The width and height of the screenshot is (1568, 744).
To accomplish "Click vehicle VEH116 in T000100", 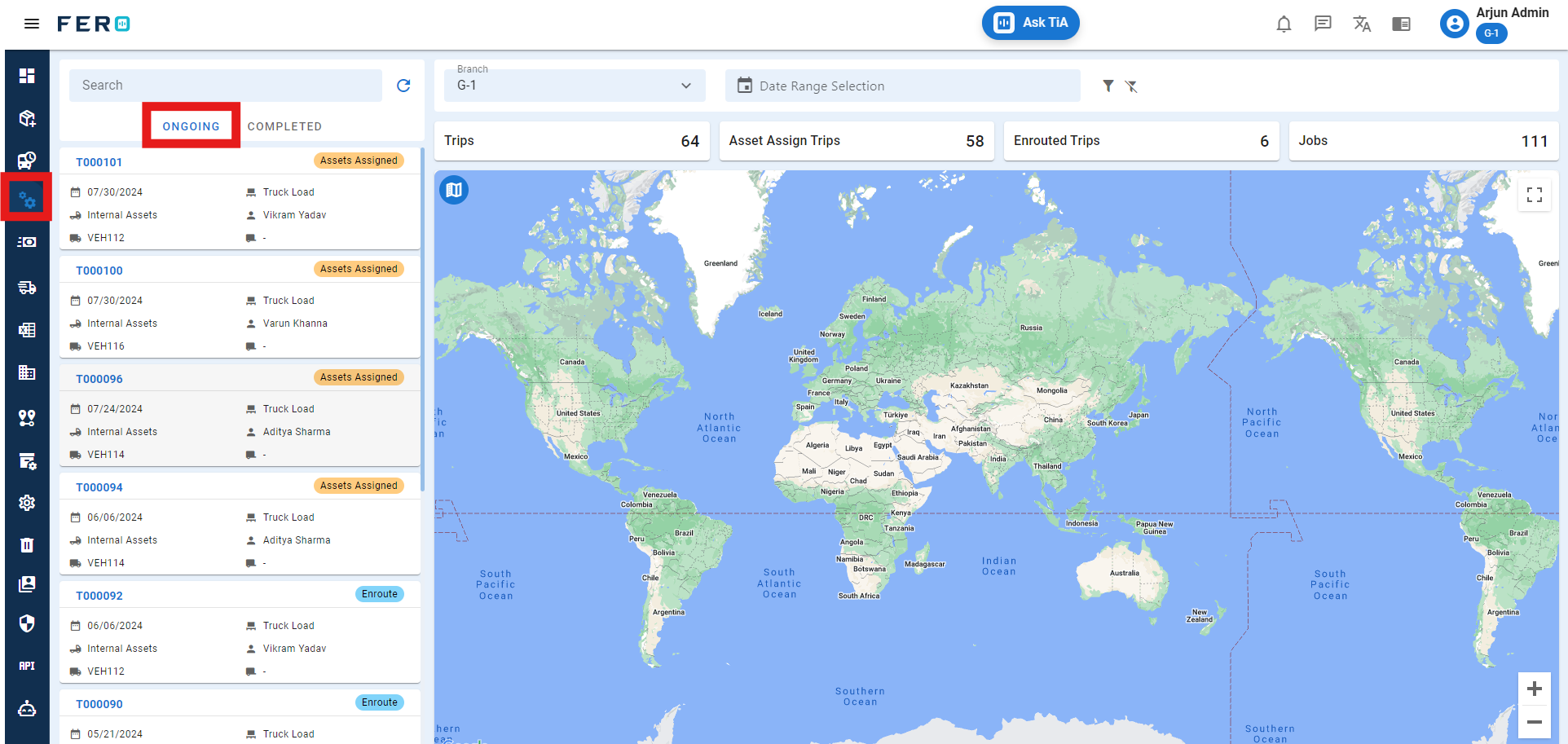I will (x=106, y=346).
